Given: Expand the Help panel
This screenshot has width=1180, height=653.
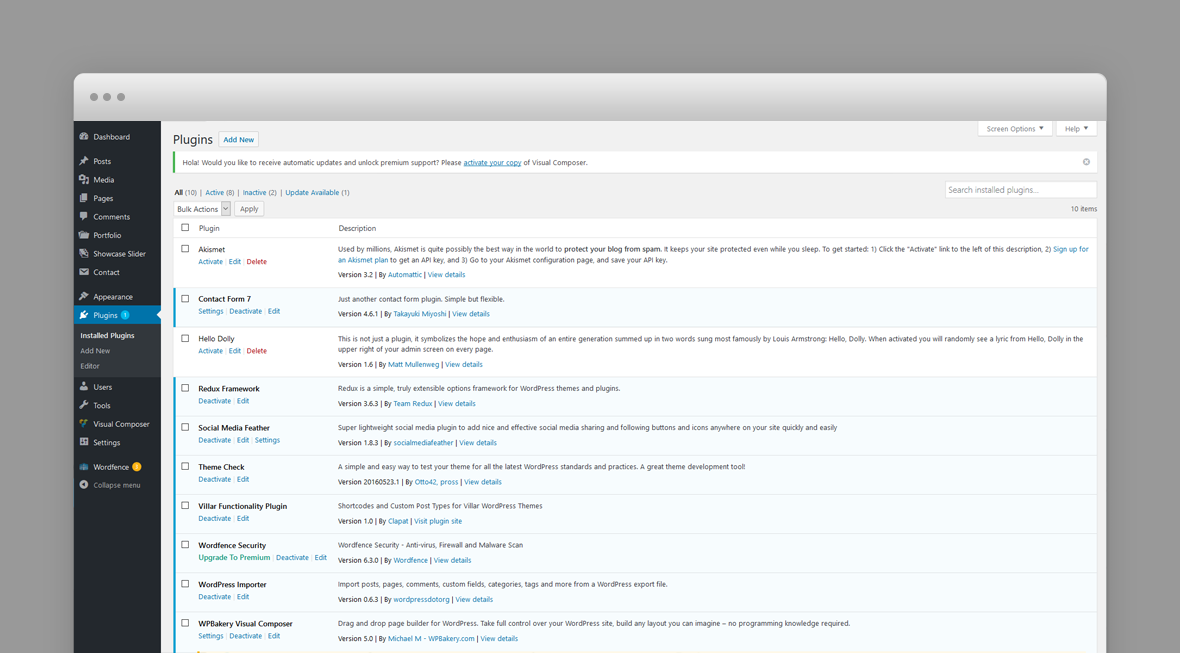Looking at the screenshot, I should pos(1076,129).
